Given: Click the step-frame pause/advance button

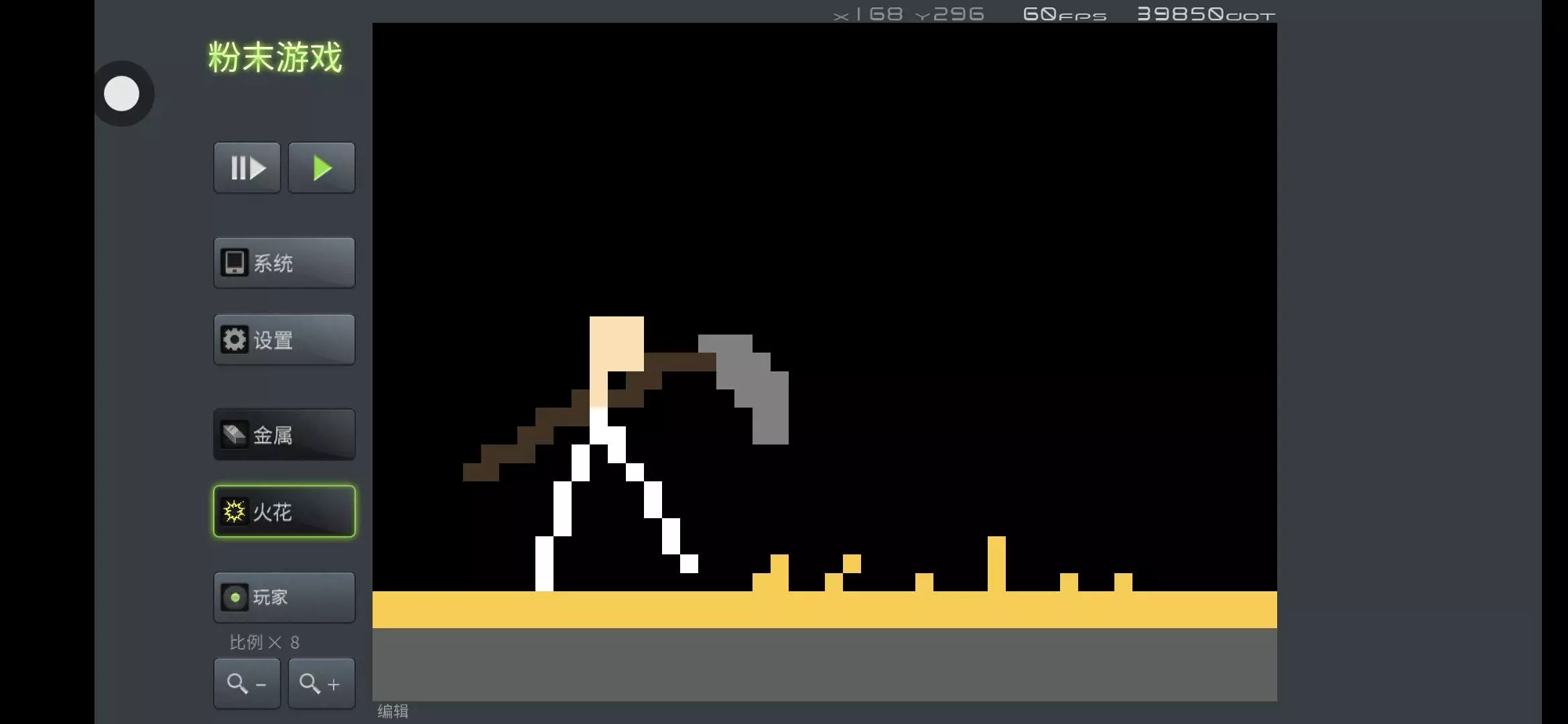Looking at the screenshot, I should (247, 168).
